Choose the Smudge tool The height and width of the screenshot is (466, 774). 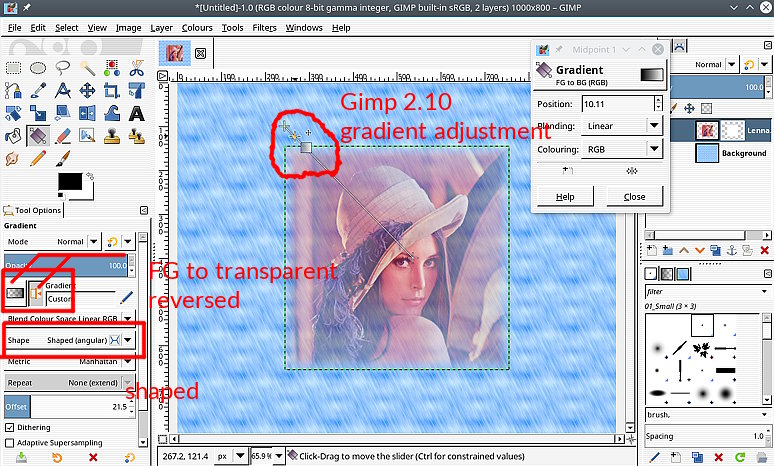(x=12, y=158)
